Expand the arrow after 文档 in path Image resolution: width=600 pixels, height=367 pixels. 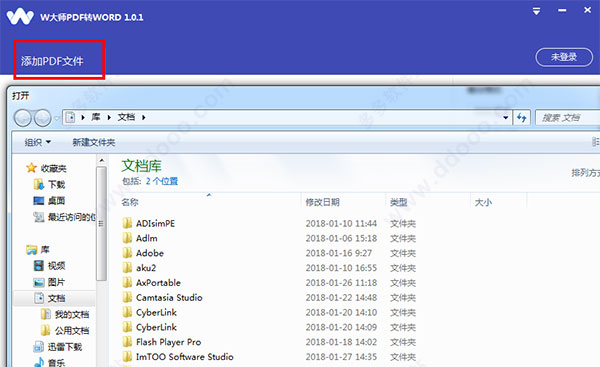point(144,117)
